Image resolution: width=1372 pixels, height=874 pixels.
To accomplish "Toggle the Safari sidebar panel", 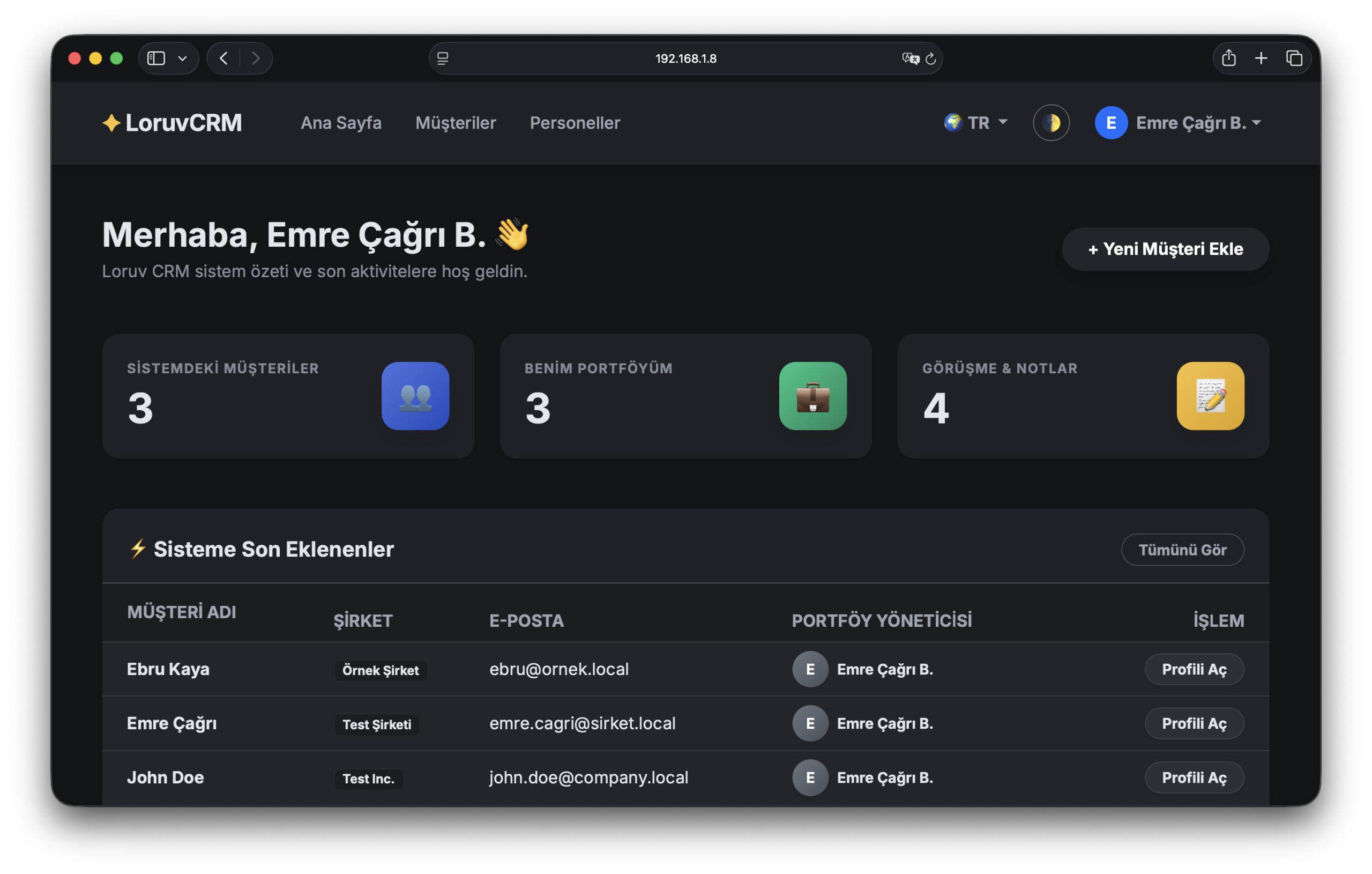I will (x=155, y=57).
